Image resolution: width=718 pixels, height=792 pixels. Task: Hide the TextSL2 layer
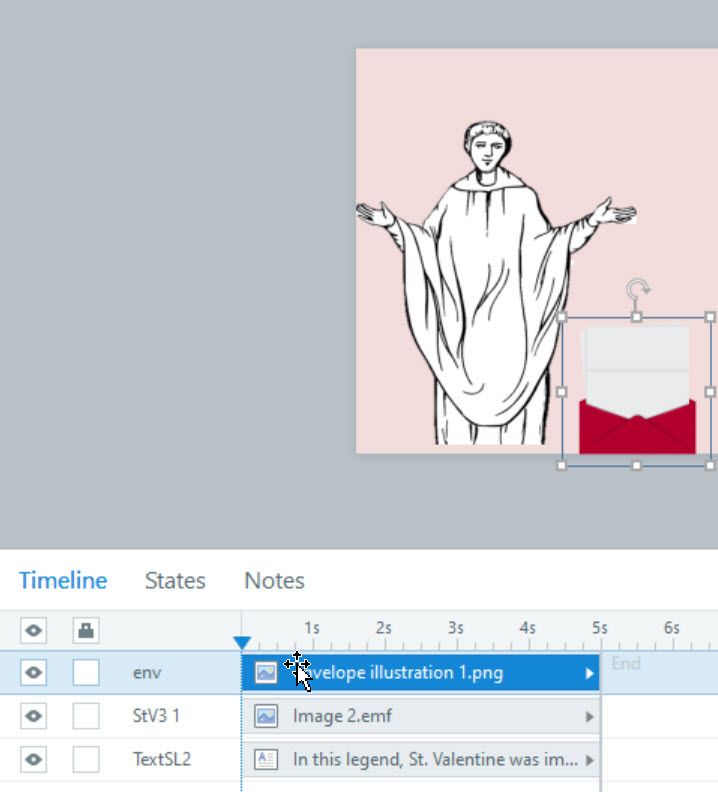click(33, 760)
